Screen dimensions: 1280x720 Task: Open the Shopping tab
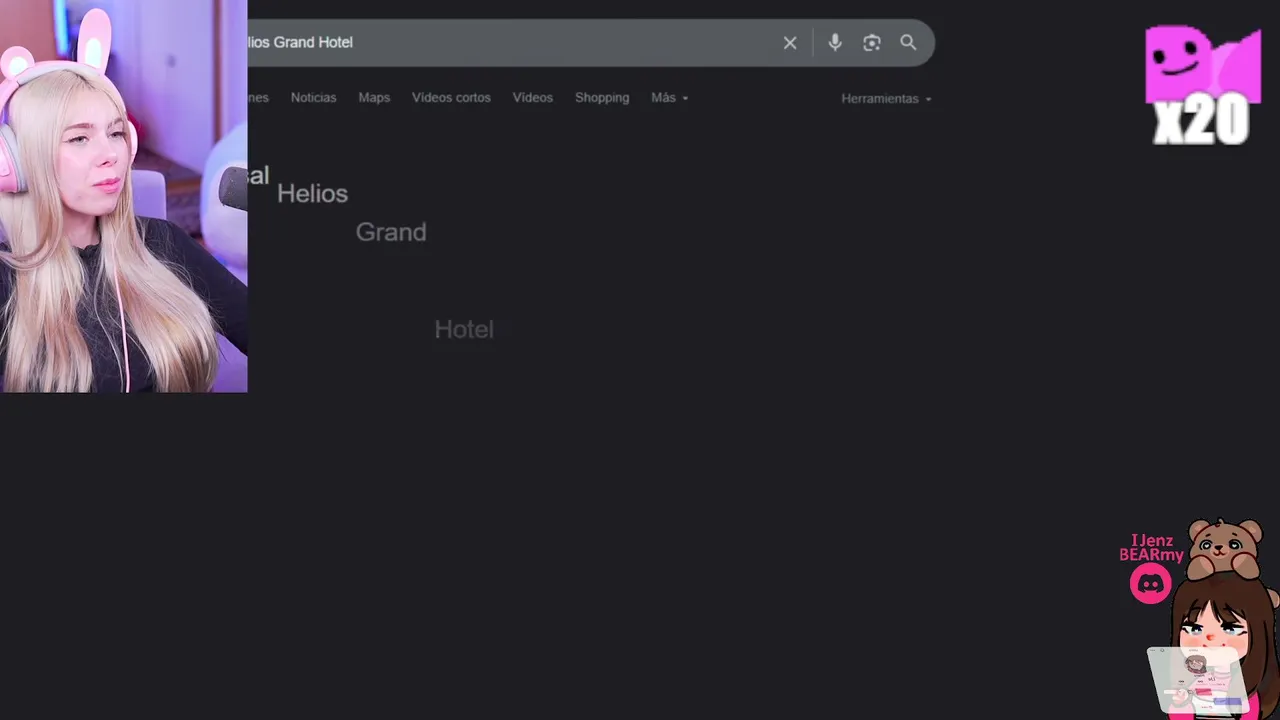pos(602,97)
